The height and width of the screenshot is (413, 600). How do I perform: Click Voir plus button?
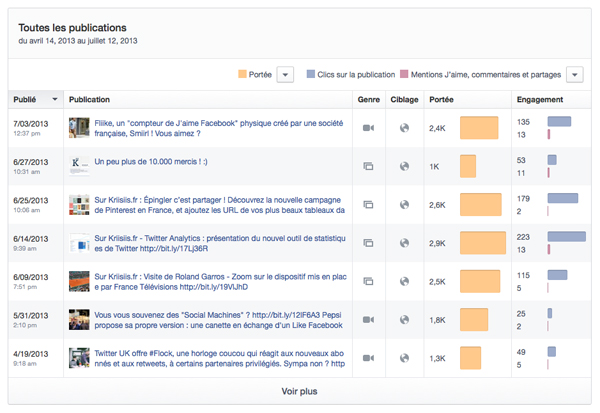[299, 391]
